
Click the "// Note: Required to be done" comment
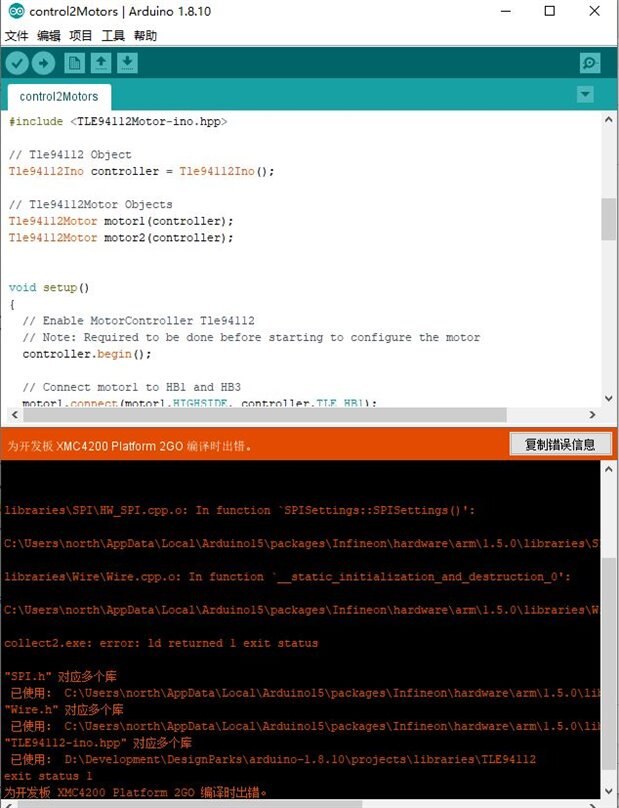251,337
